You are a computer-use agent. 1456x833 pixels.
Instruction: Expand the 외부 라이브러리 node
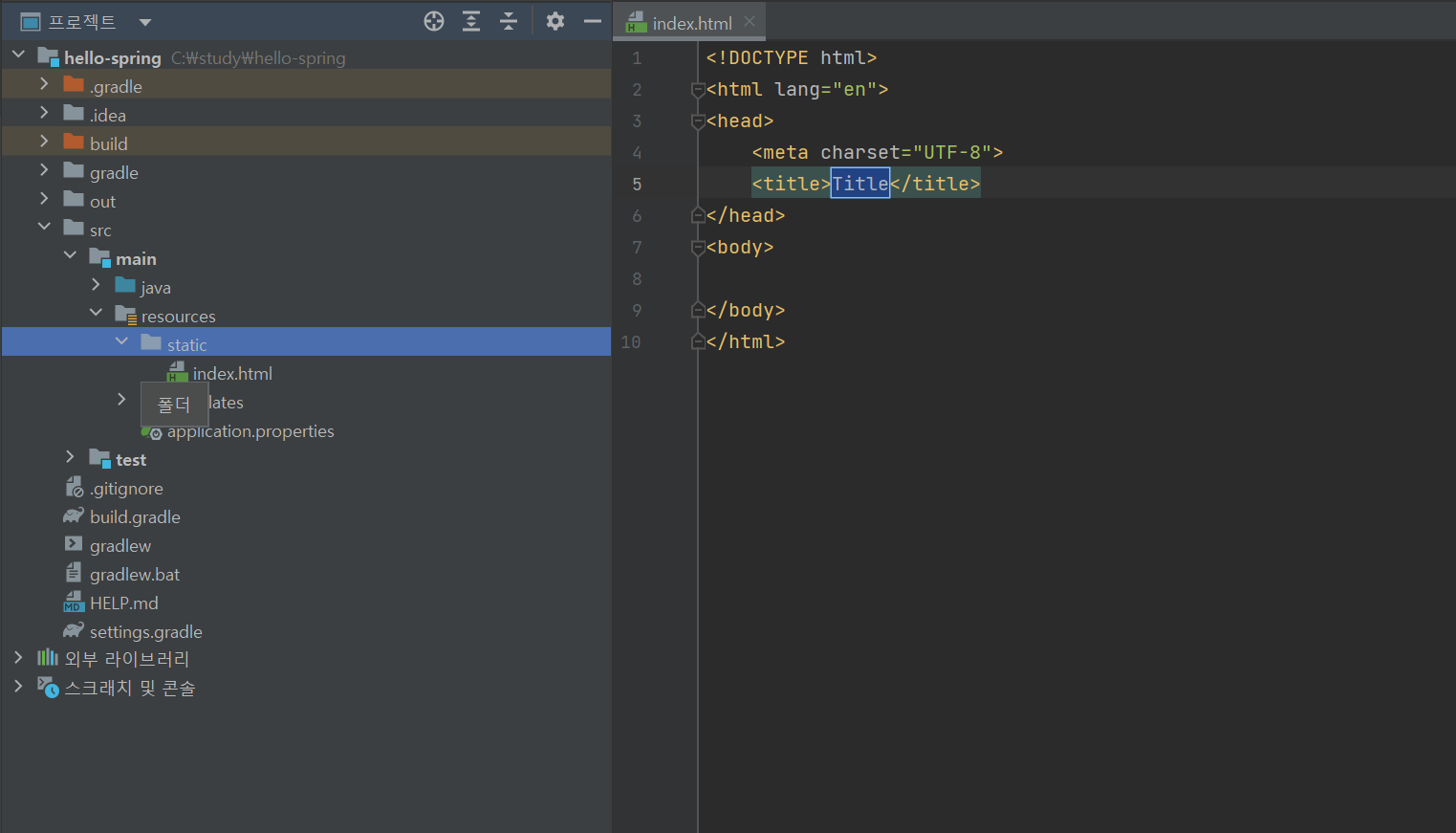[x=18, y=658]
